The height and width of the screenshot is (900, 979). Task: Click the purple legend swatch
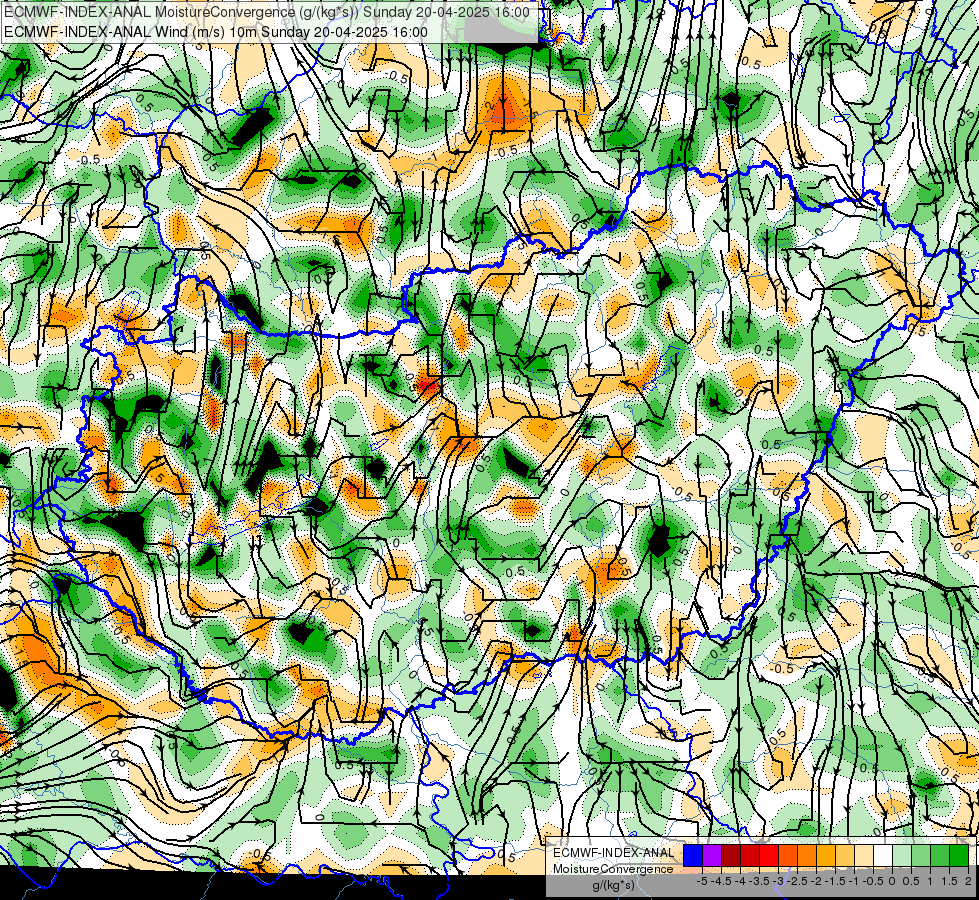tap(712, 855)
